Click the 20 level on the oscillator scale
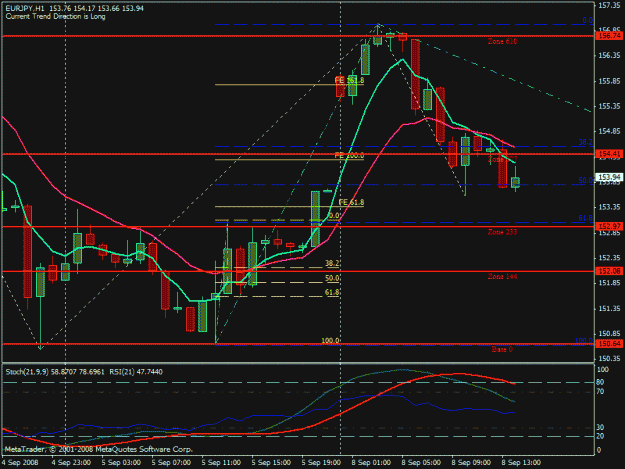The image size is (625, 469). [601, 436]
